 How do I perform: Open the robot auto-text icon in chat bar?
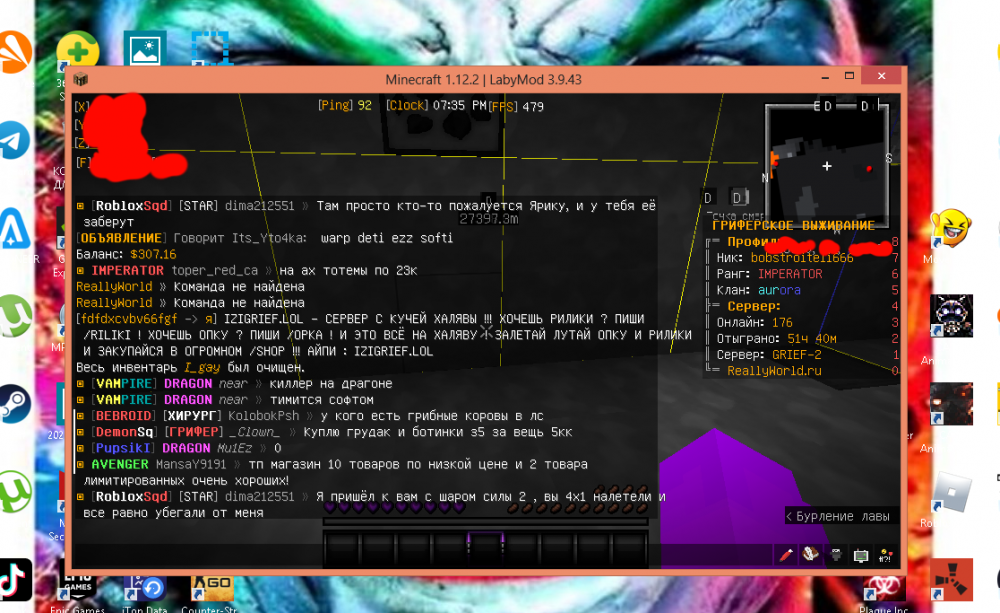point(861,556)
